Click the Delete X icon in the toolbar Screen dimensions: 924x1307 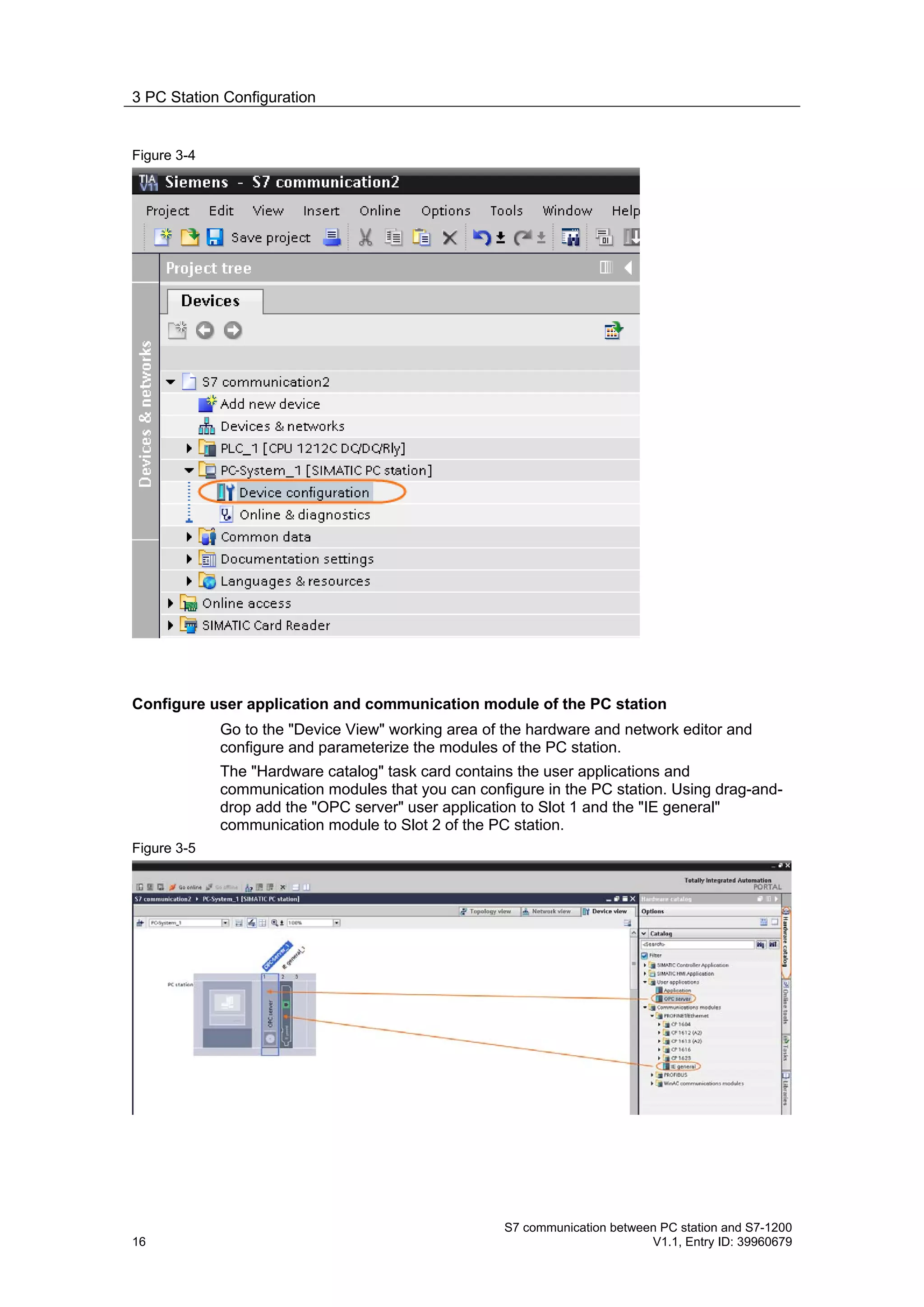450,237
